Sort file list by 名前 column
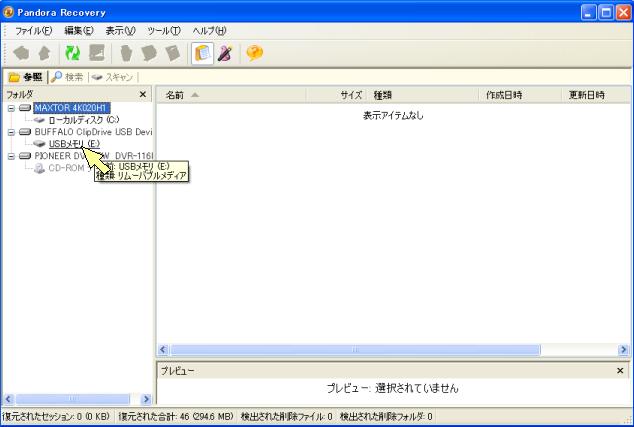This screenshot has height=427, width=634. pos(231,95)
